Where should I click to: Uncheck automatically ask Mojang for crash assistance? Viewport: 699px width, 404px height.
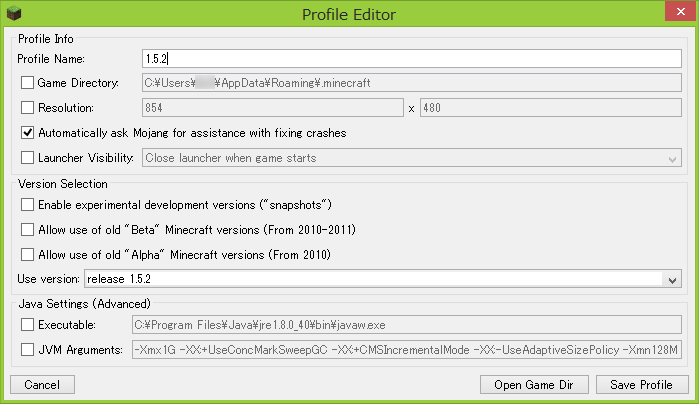coord(27,132)
